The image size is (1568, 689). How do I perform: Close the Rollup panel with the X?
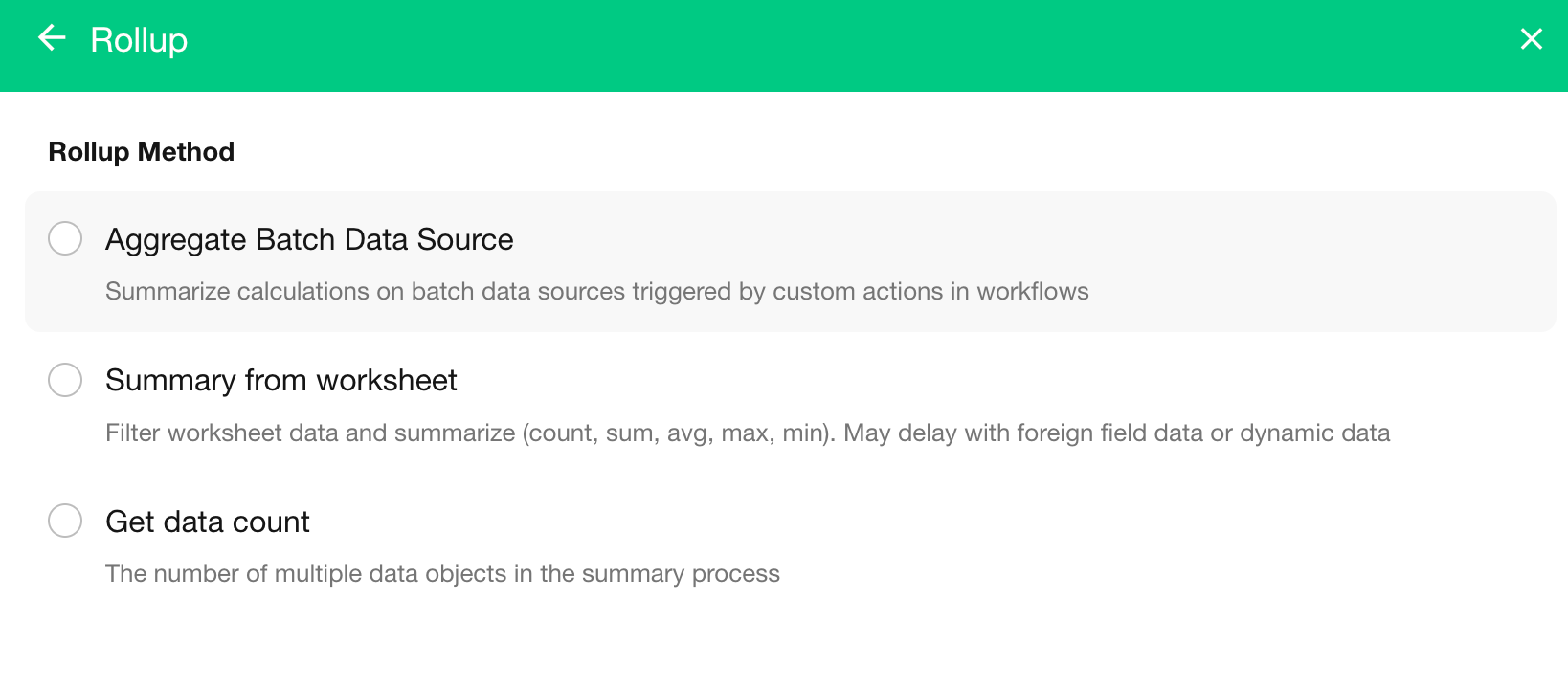coord(1531,38)
